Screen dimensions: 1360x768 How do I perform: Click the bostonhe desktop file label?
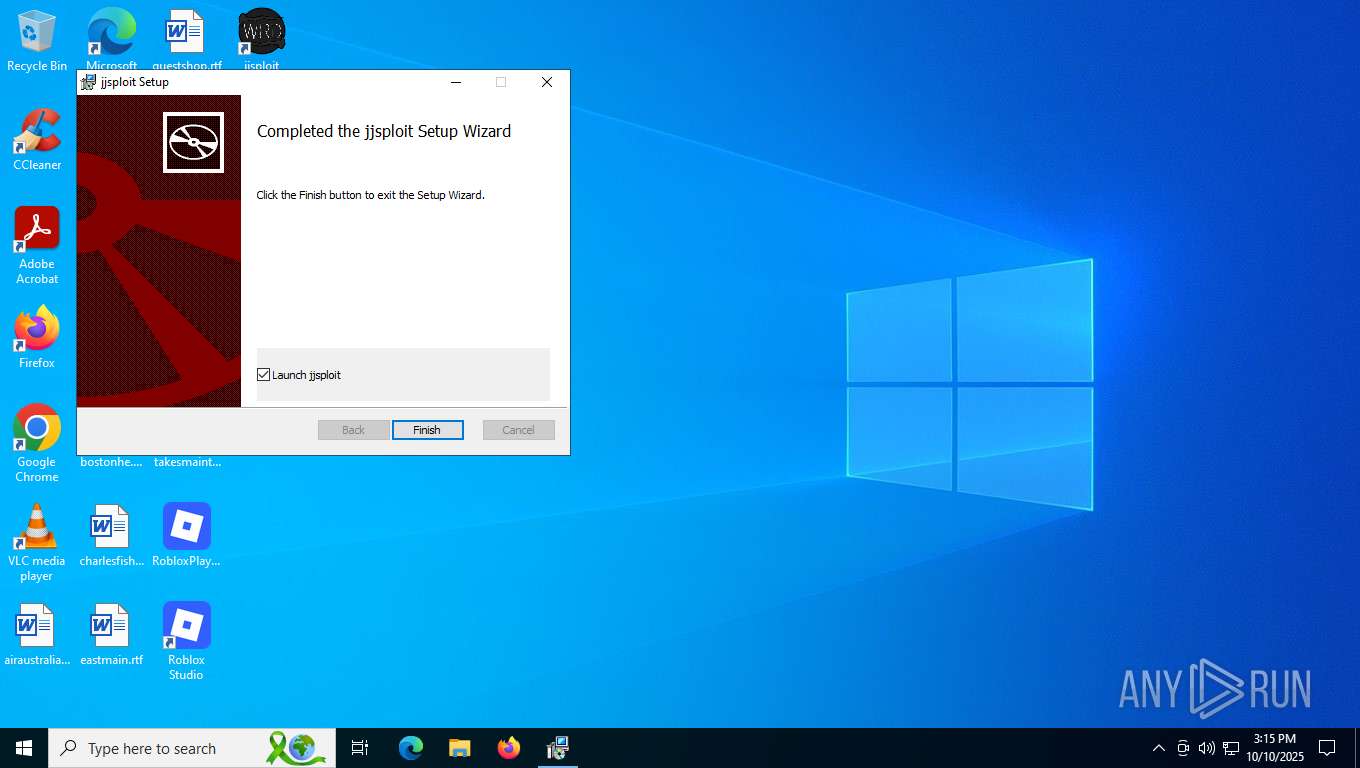[x=111, y=462]
